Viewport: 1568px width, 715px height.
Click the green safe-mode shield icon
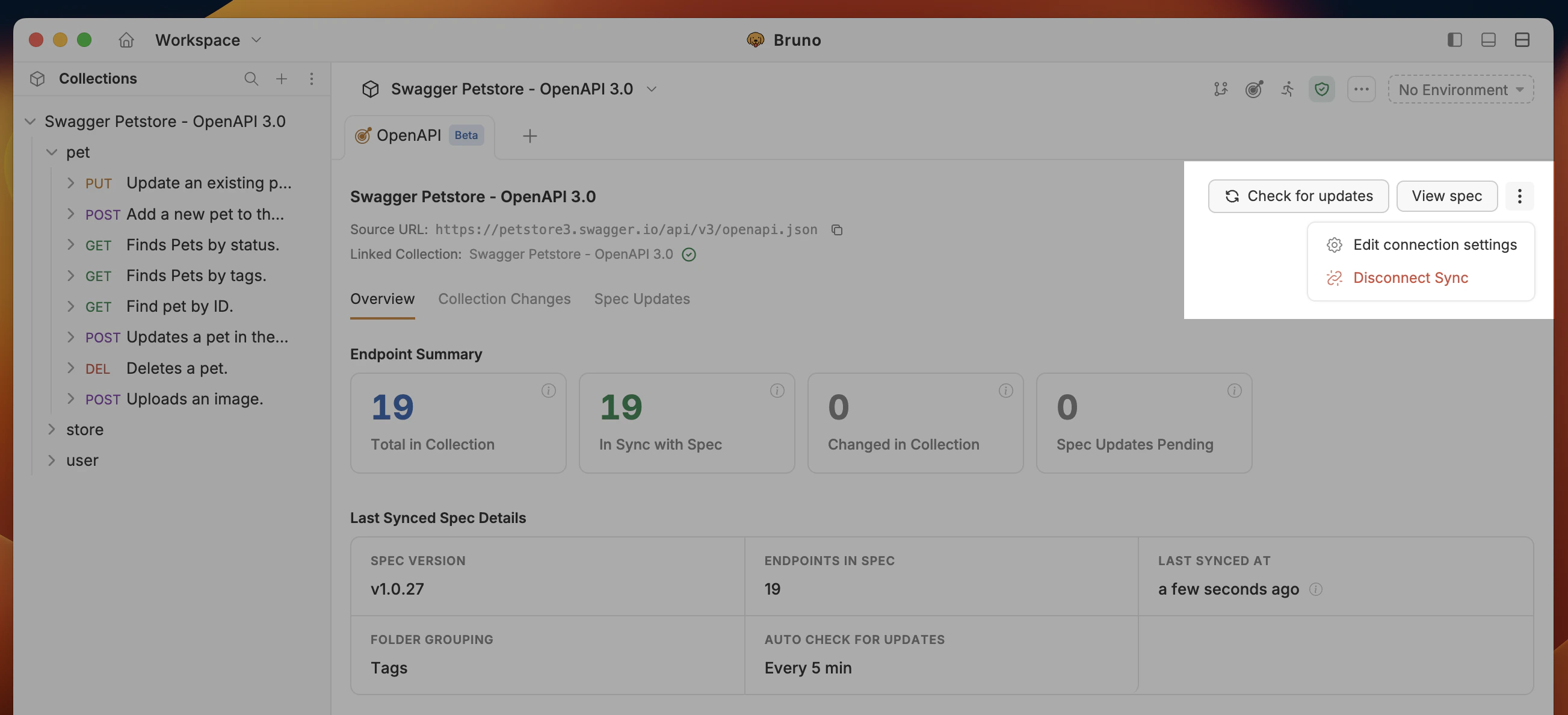(x=1321, y=89)
